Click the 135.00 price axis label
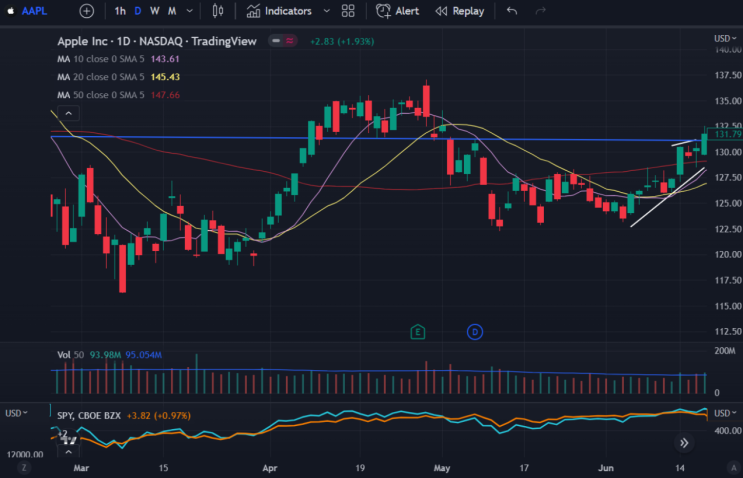Viewport: 743px width, 478px height. (x=728, y=101)
